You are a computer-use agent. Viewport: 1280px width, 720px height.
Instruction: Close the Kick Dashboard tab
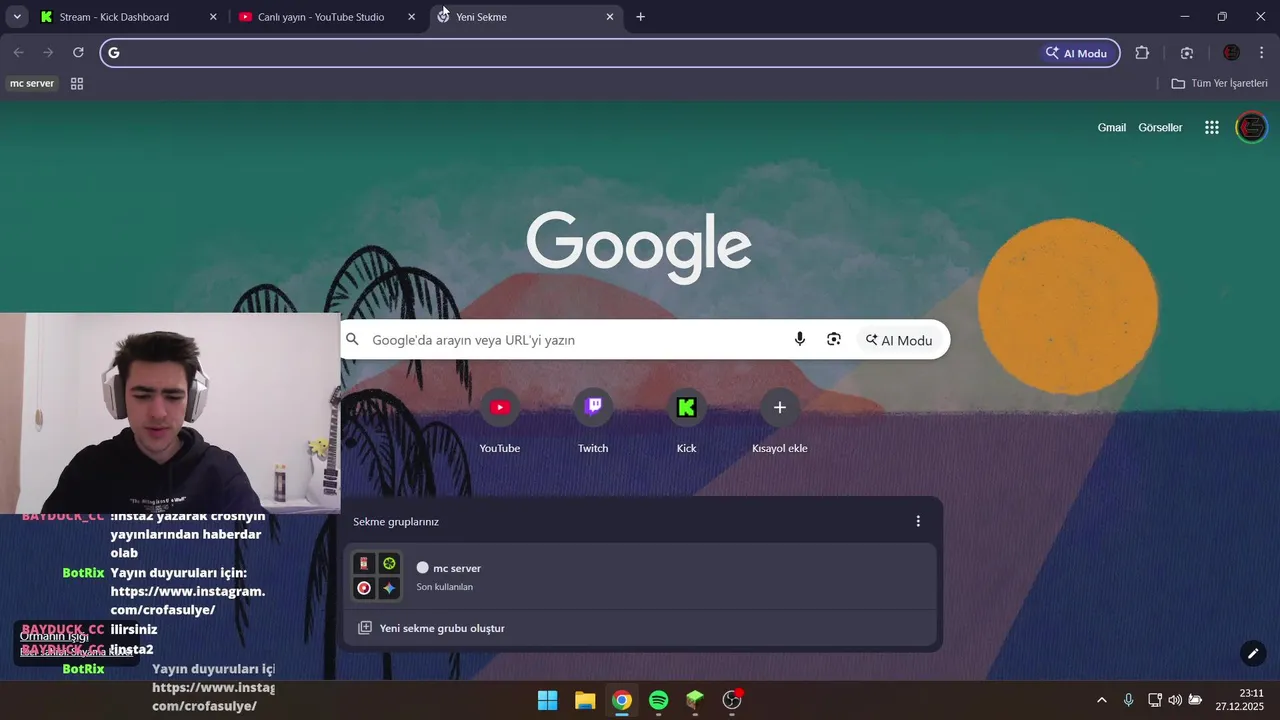213,17
